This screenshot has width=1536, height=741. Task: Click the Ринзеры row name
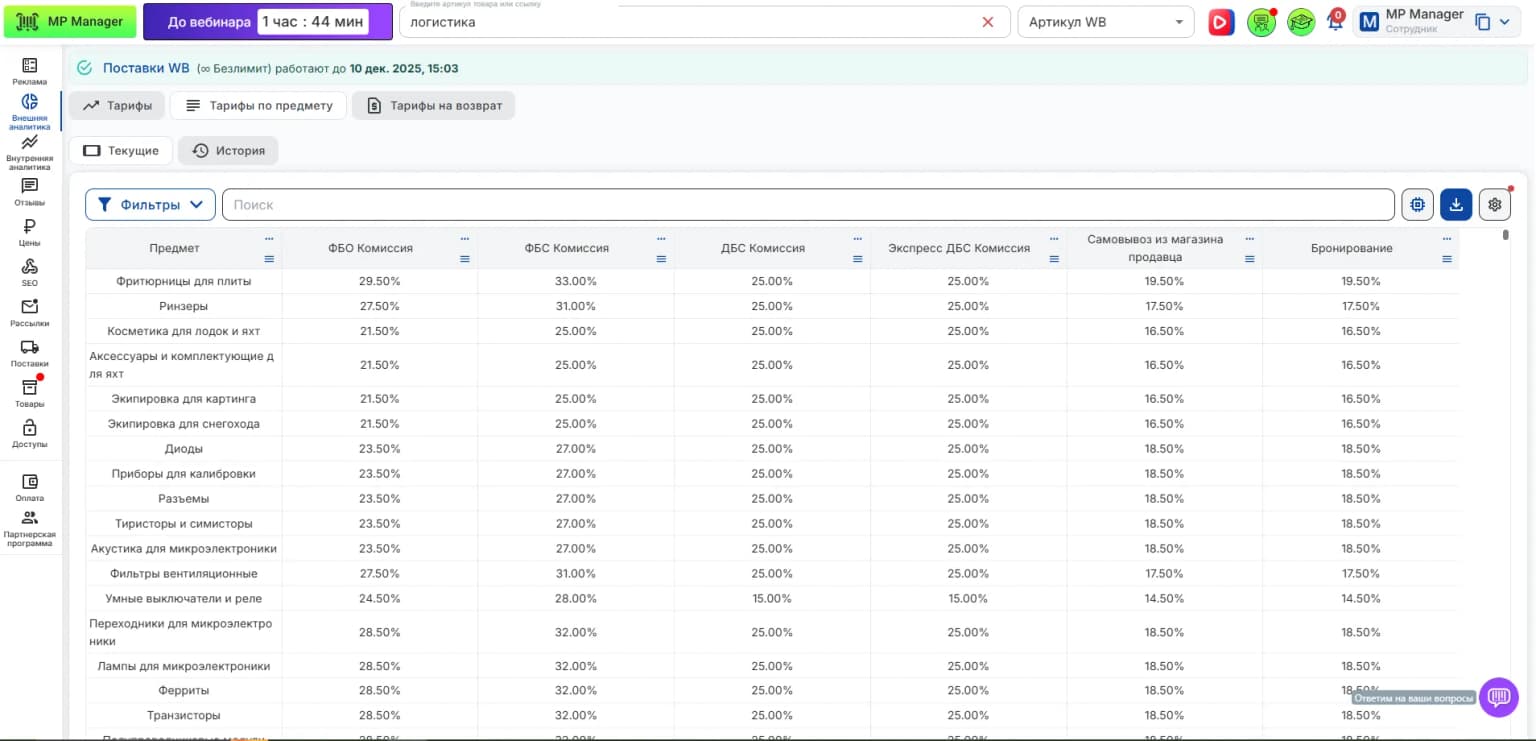click(184, 306)
